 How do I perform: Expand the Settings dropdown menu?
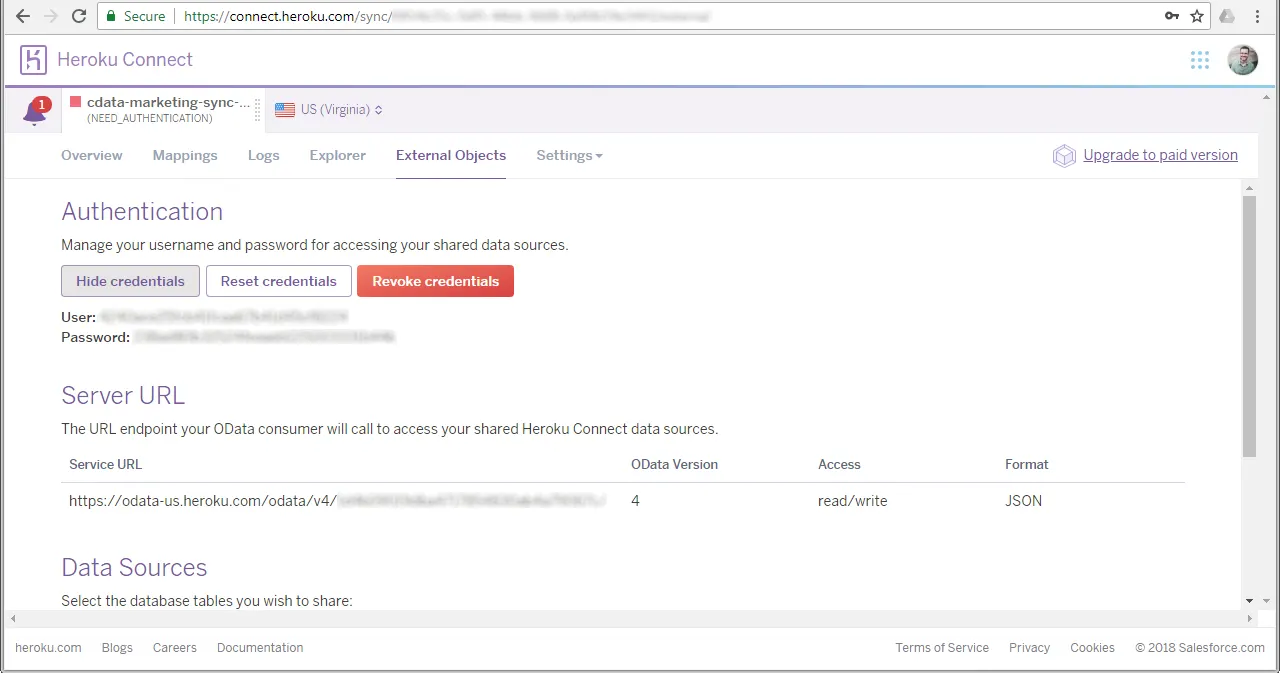569,156
